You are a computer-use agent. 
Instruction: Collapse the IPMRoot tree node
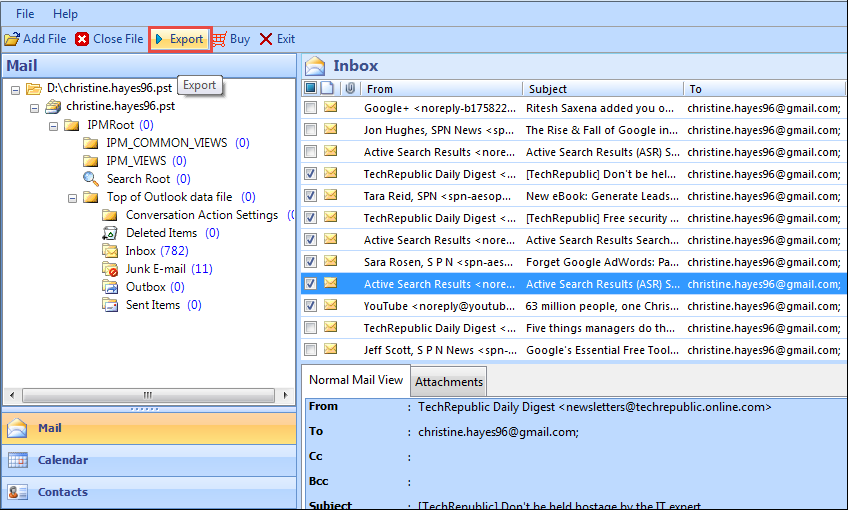pyautogui.click(x=54, y=126)
